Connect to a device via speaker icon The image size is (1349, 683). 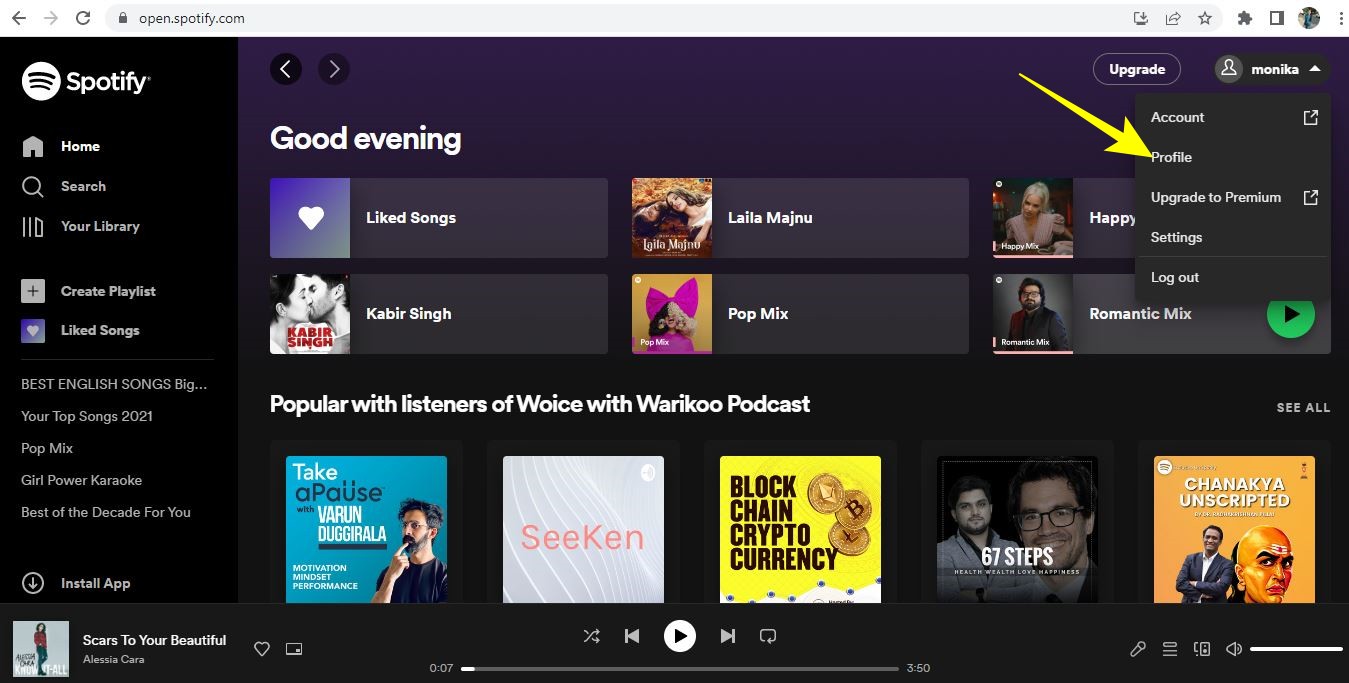coord(1201,649)
